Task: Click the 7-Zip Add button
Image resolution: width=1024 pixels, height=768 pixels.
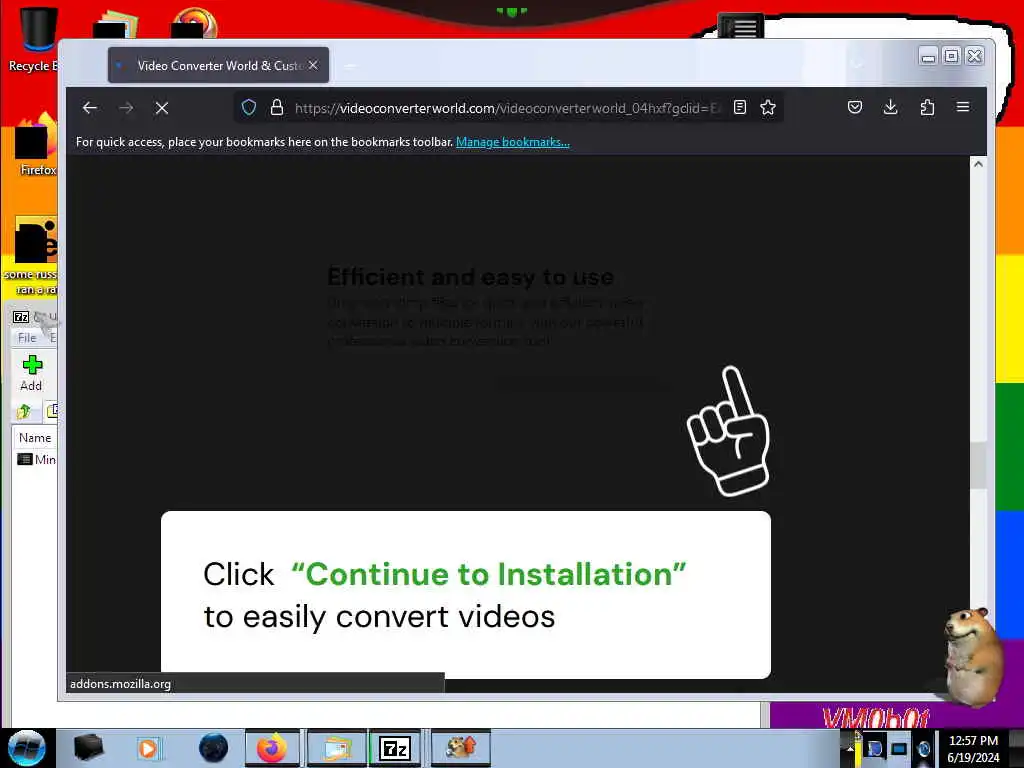Action: click(31, 373)
